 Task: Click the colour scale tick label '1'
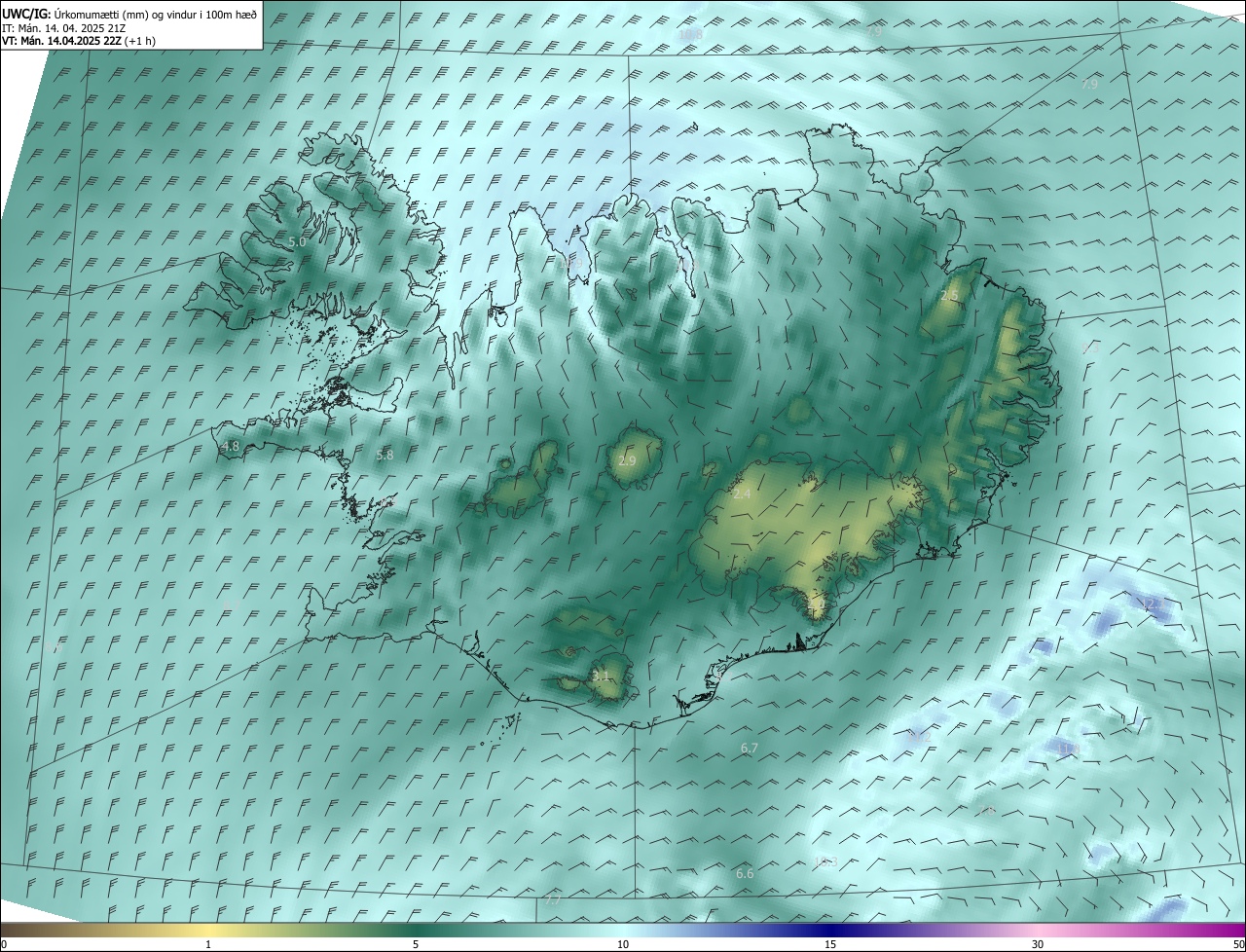[208, 944]
